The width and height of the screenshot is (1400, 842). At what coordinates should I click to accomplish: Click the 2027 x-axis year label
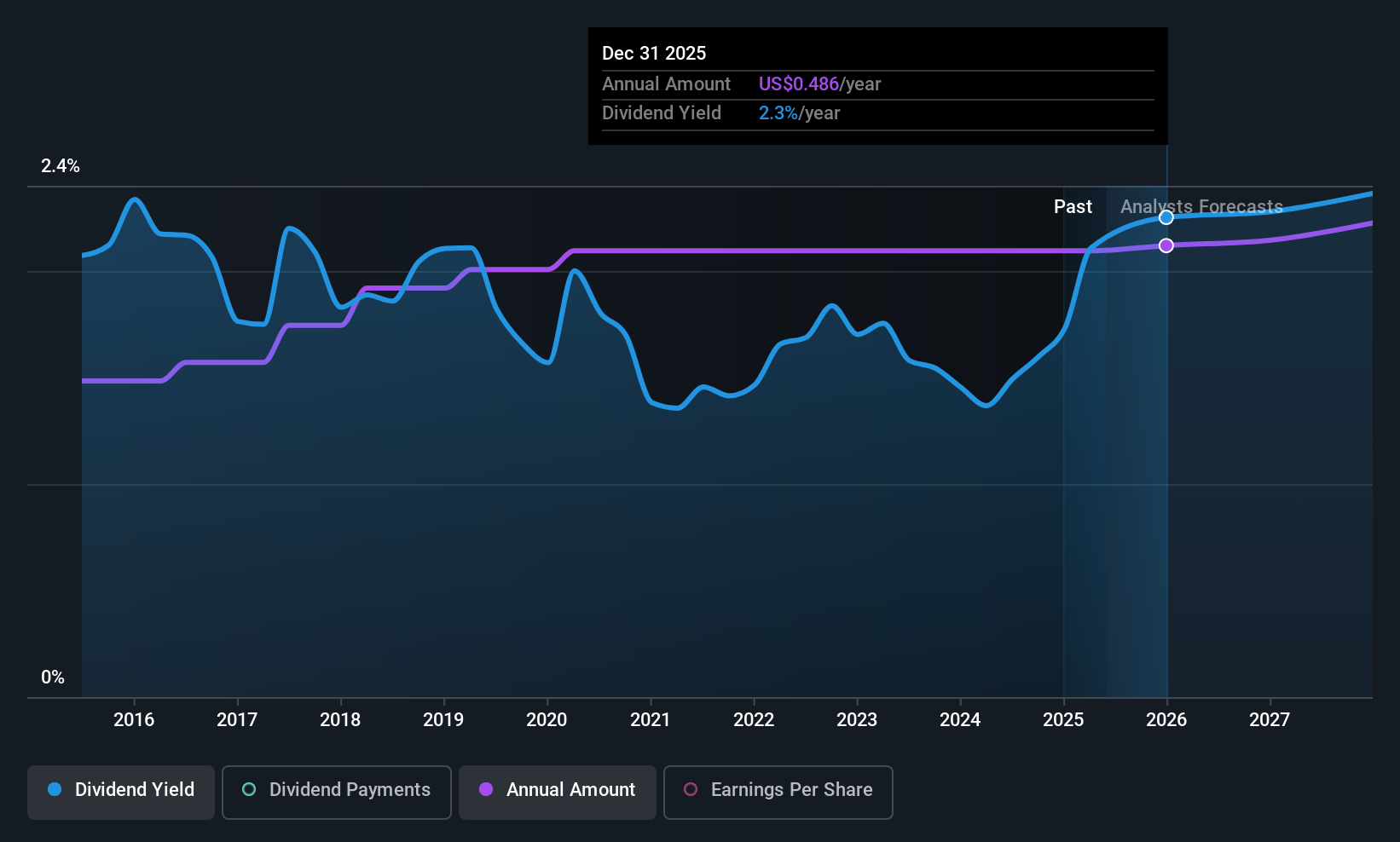[1270, 719]
